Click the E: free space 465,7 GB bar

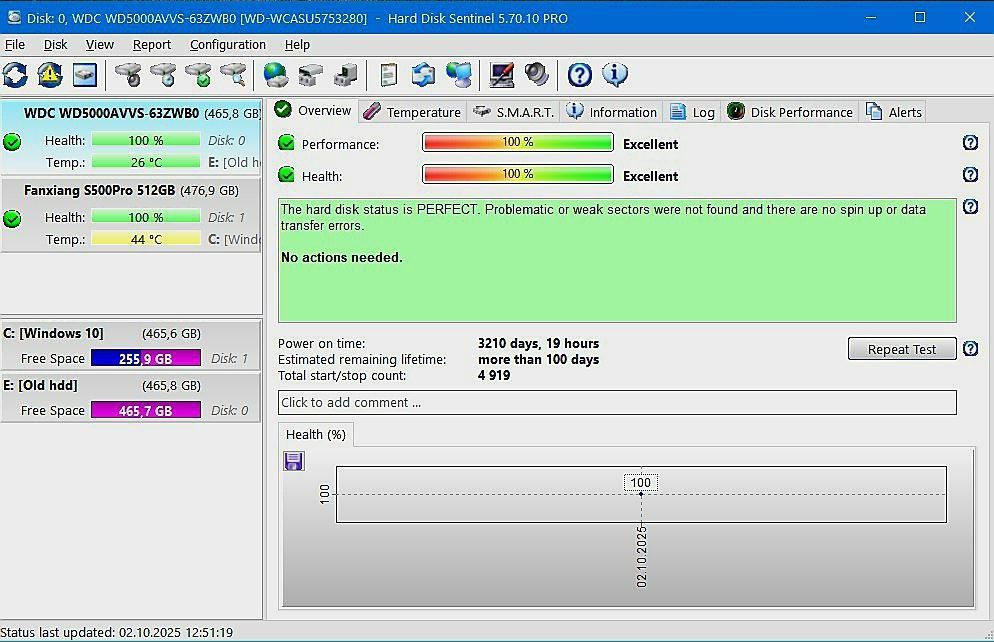[x=146, y=410]
